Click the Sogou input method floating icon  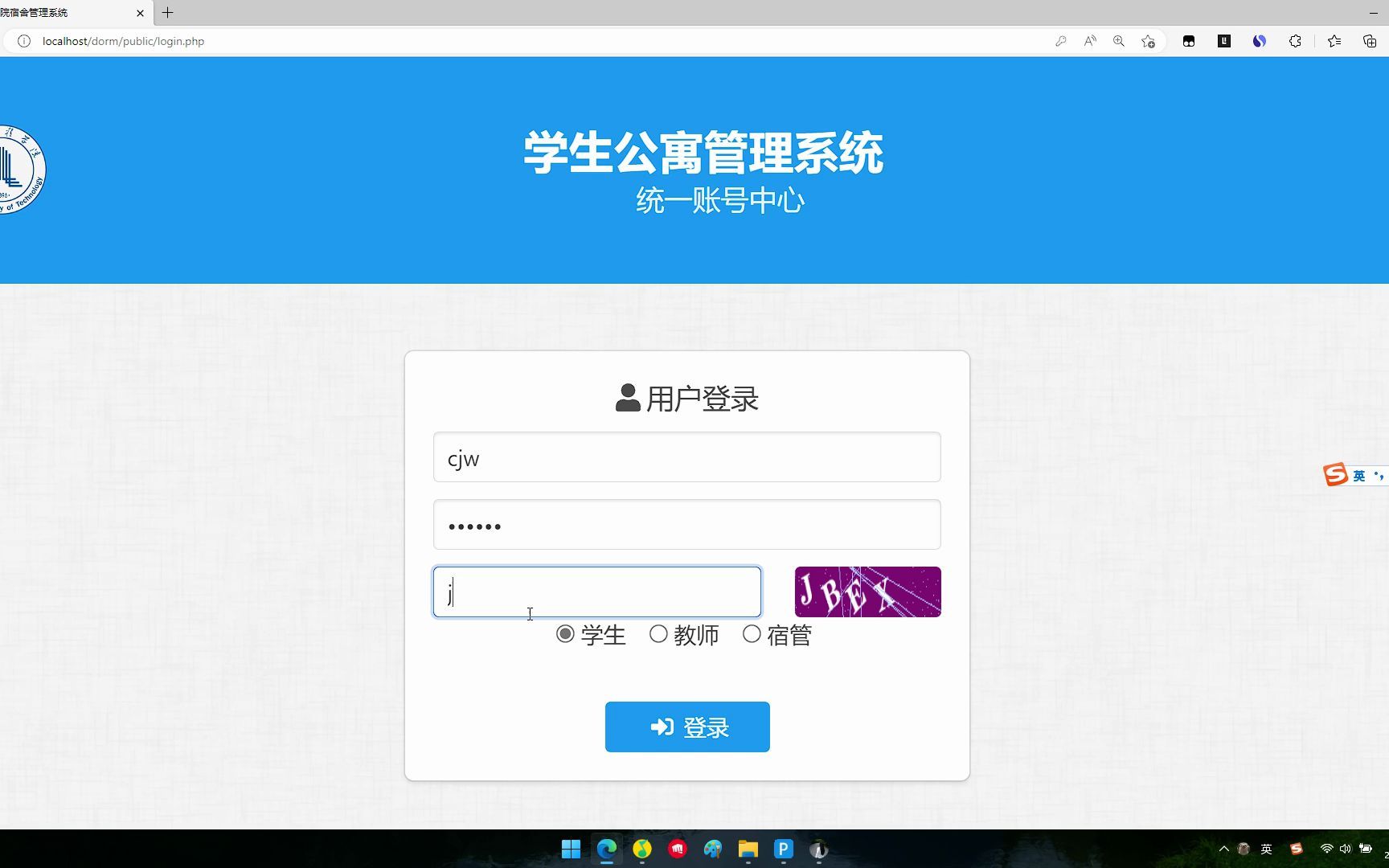click(x=1336, y=475)
